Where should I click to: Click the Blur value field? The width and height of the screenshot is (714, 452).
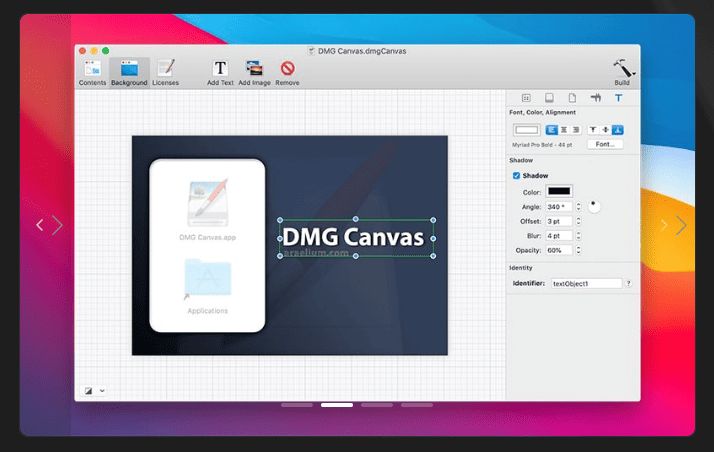pos(559,236)
